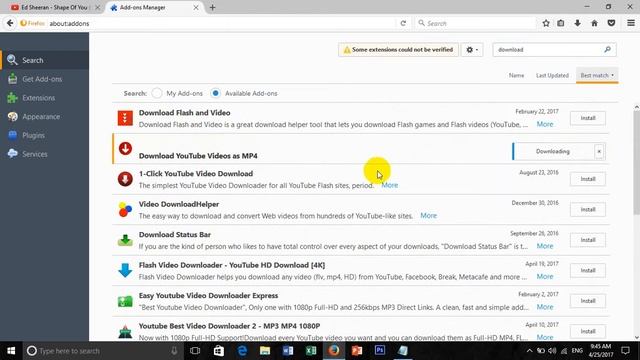The height and width of the screenshot is (360, 640).
Task: Open More link for Download Flash and Video
Action: coord(545,124)
